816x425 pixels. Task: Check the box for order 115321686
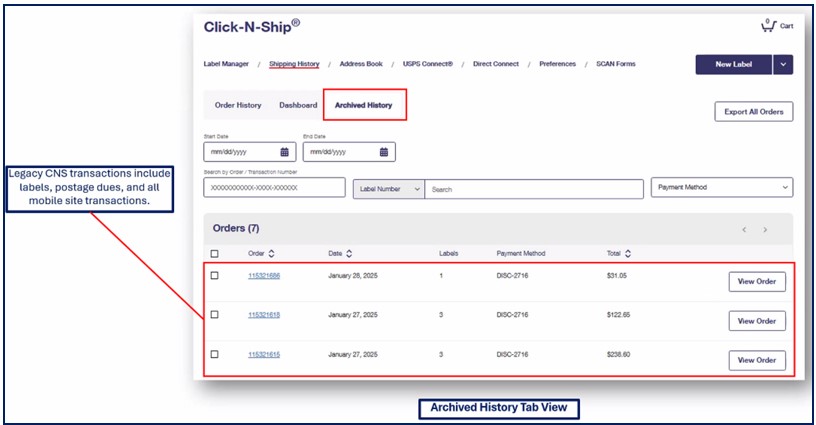214,276
